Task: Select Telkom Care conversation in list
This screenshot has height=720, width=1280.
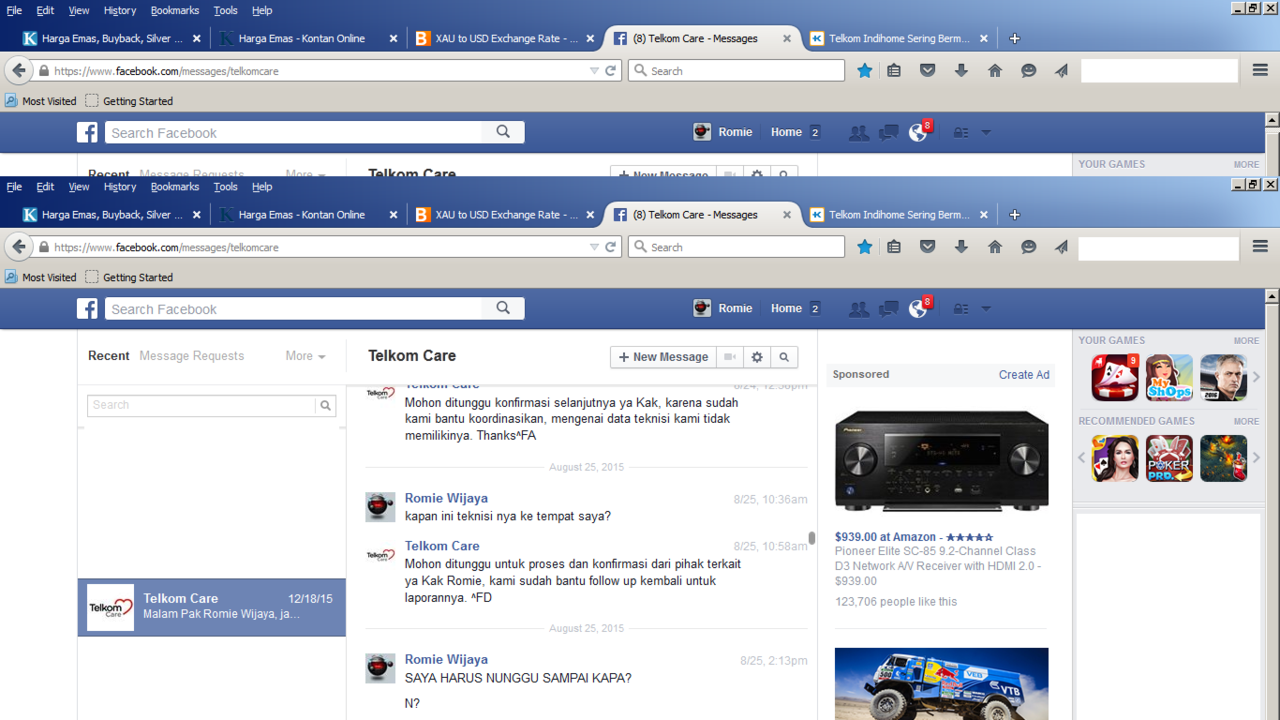Action: tap(212, 607)
